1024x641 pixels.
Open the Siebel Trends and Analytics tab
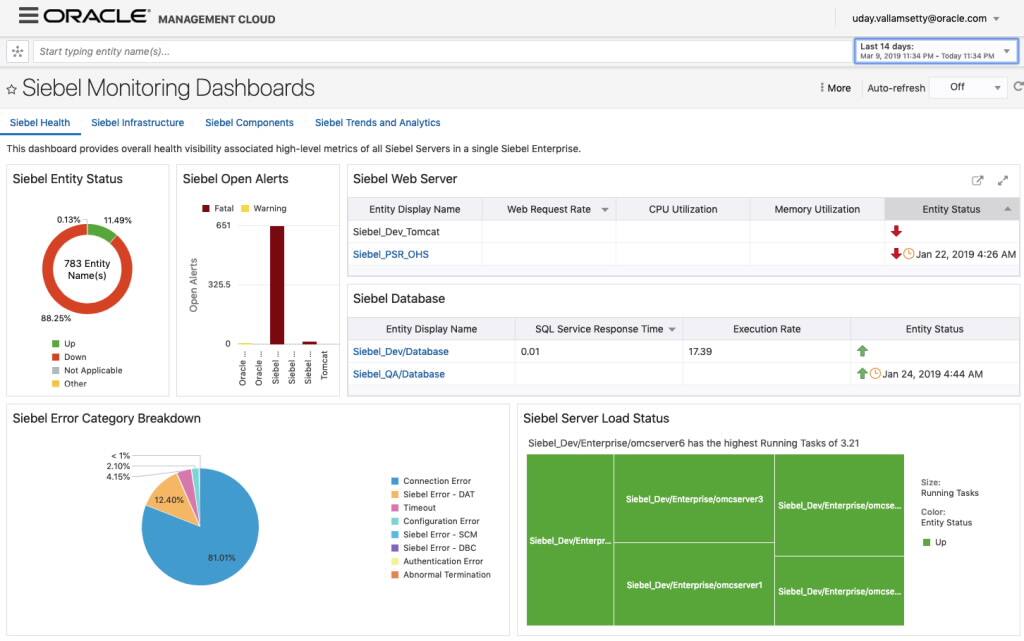[377, 122]
